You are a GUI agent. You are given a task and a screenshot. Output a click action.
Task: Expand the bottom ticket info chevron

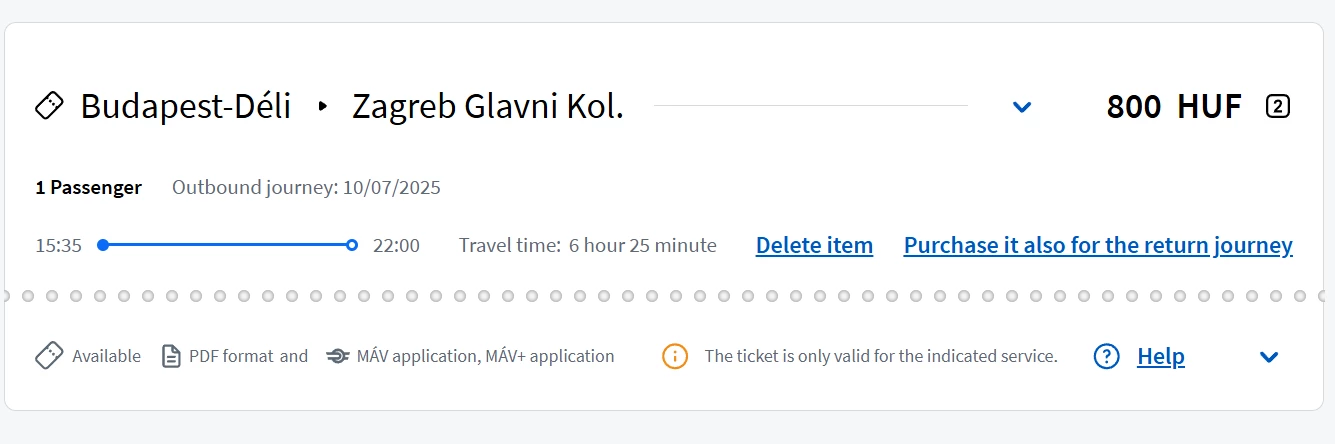coord(1269,357)
